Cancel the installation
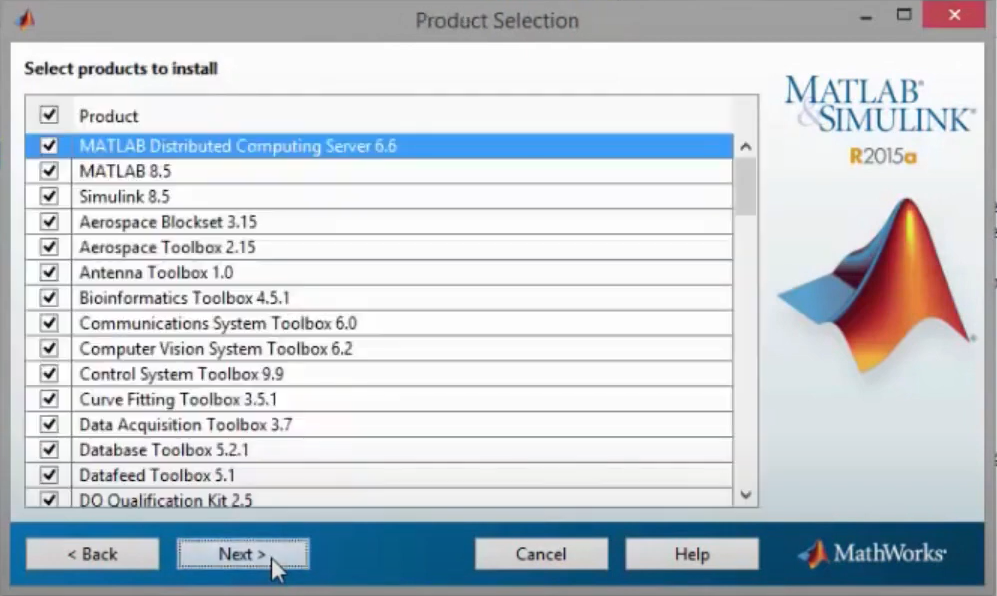Image resolution: width=997 pixels, height=596 pixels. [541, 554]
